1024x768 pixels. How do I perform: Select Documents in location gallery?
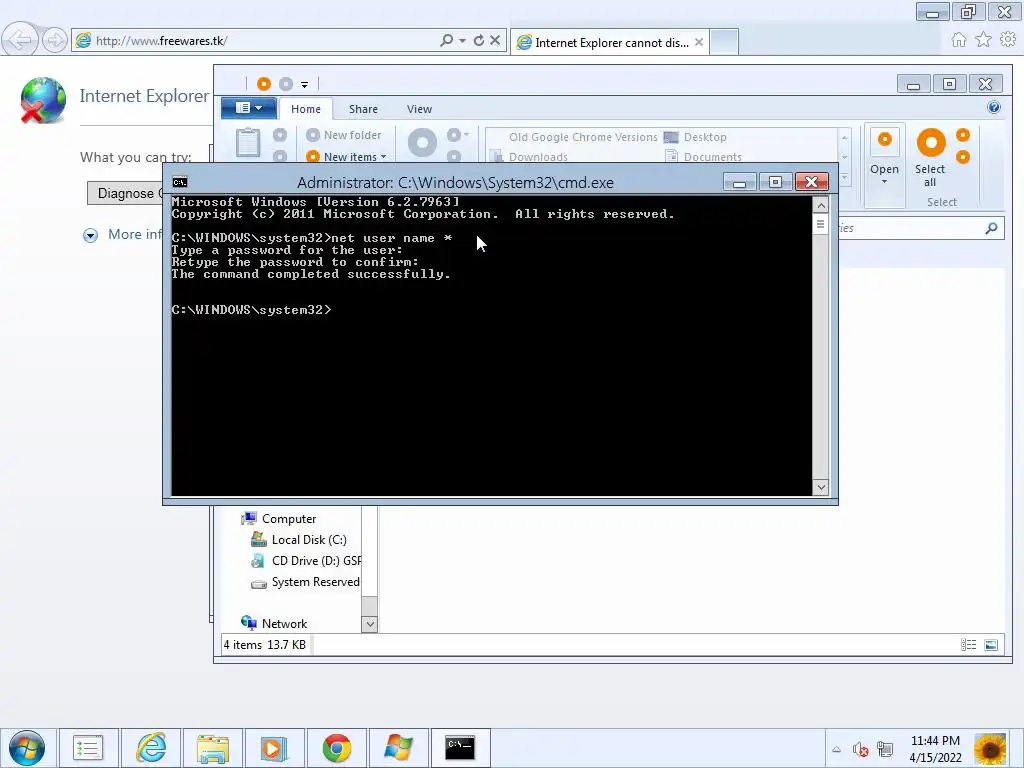pos(703,157)
